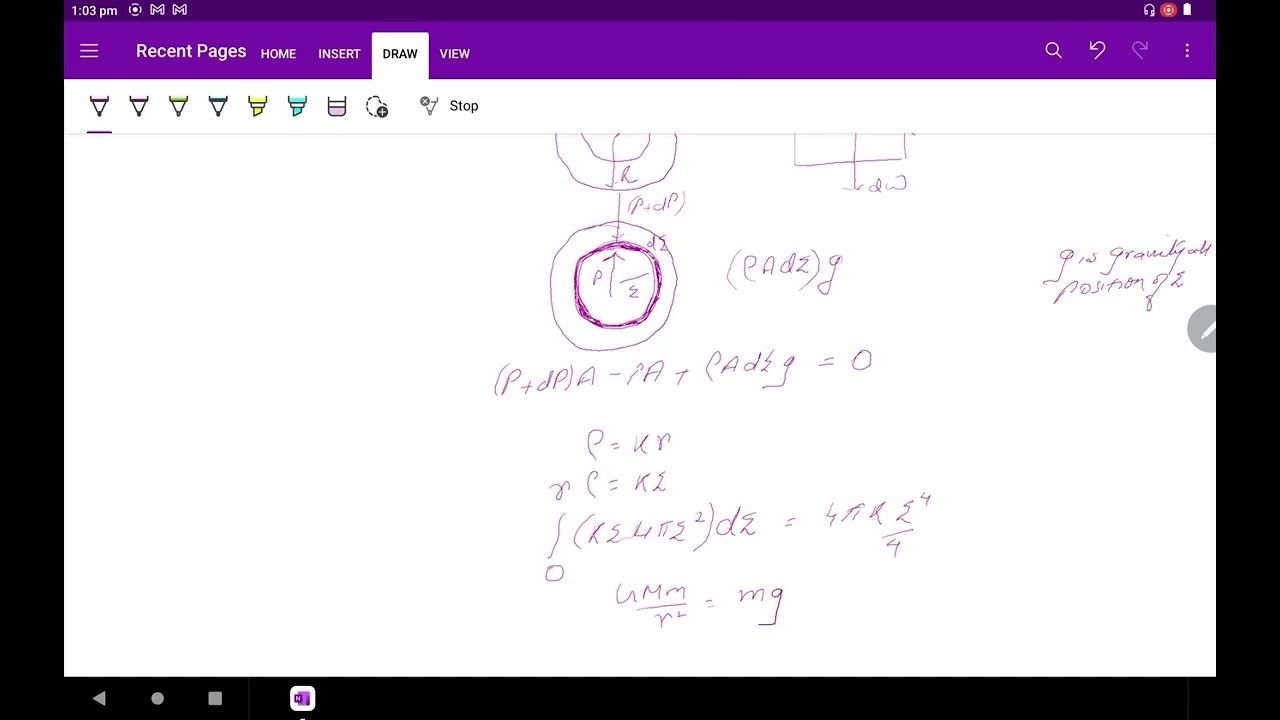
Task: Select the lasso select tool
Action: (377, 107)
